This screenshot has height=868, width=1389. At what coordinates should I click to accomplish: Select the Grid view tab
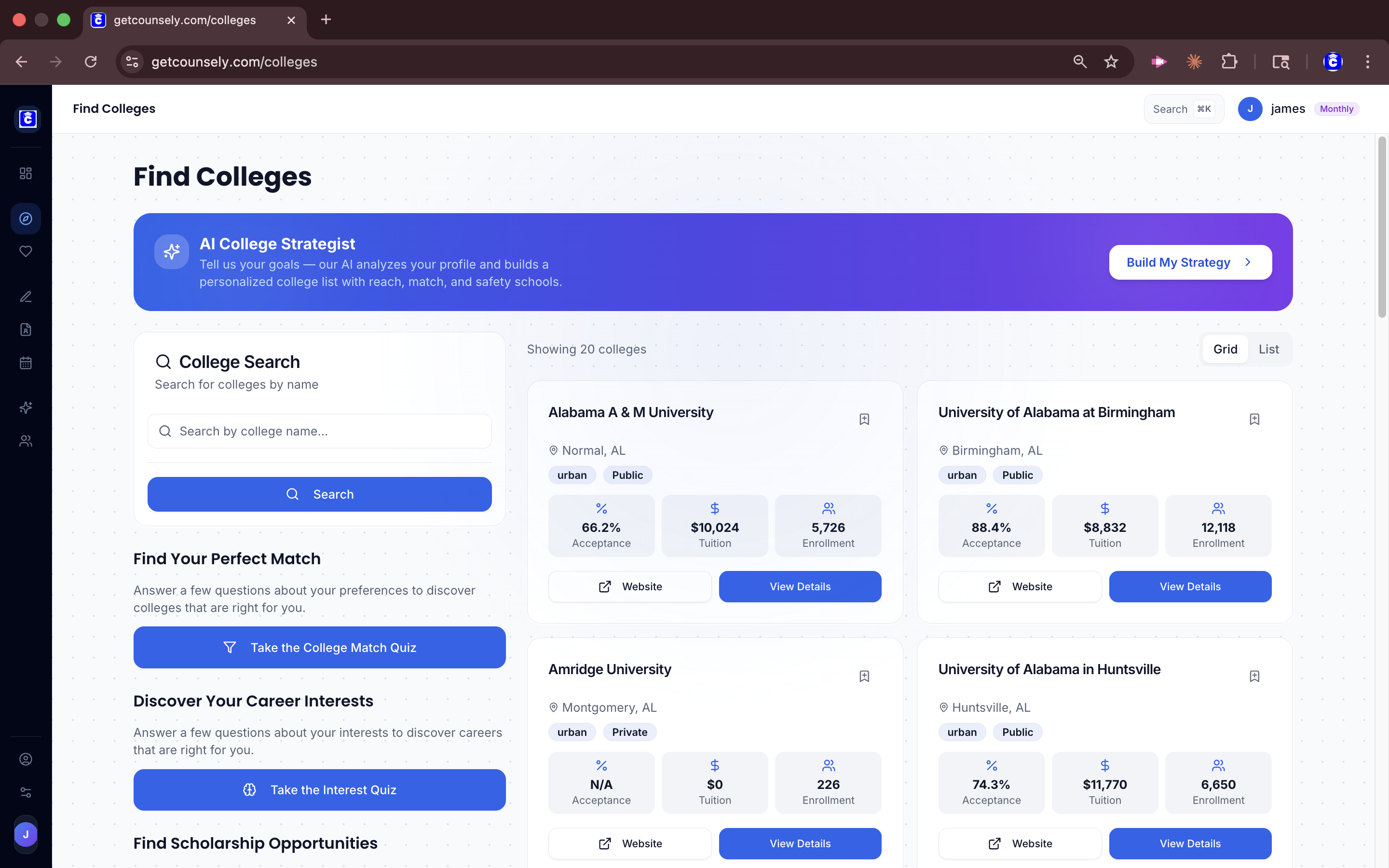pyautogui.click(x=1226, y=349)
